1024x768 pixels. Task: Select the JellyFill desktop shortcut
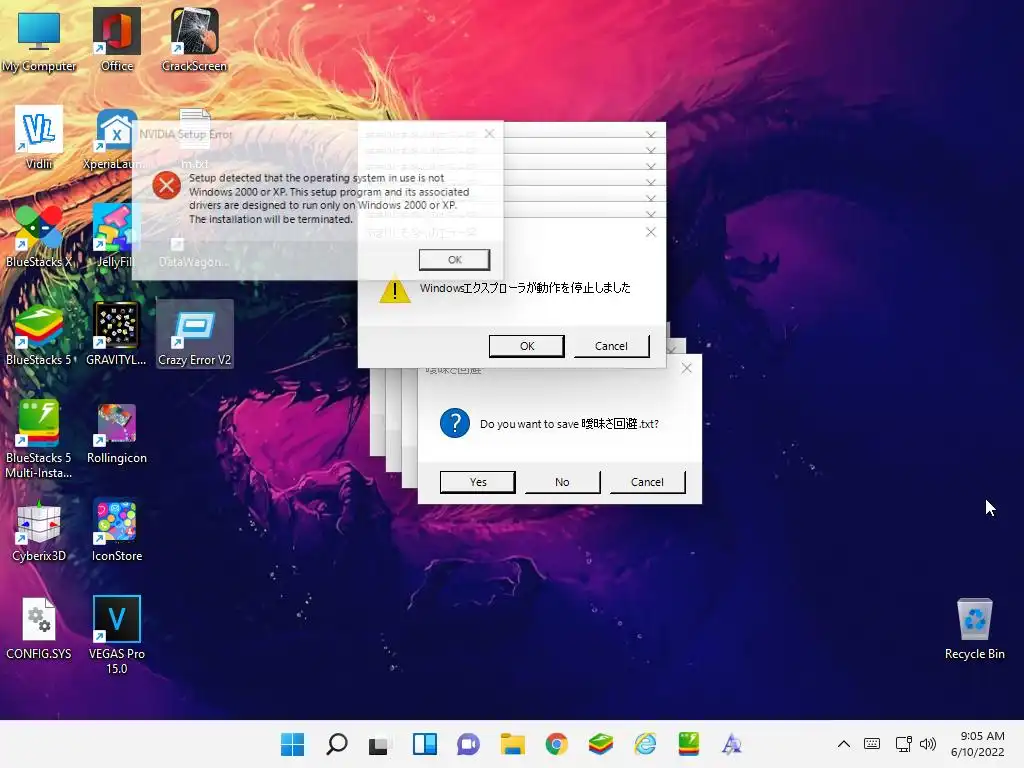(x=116, y=235)
